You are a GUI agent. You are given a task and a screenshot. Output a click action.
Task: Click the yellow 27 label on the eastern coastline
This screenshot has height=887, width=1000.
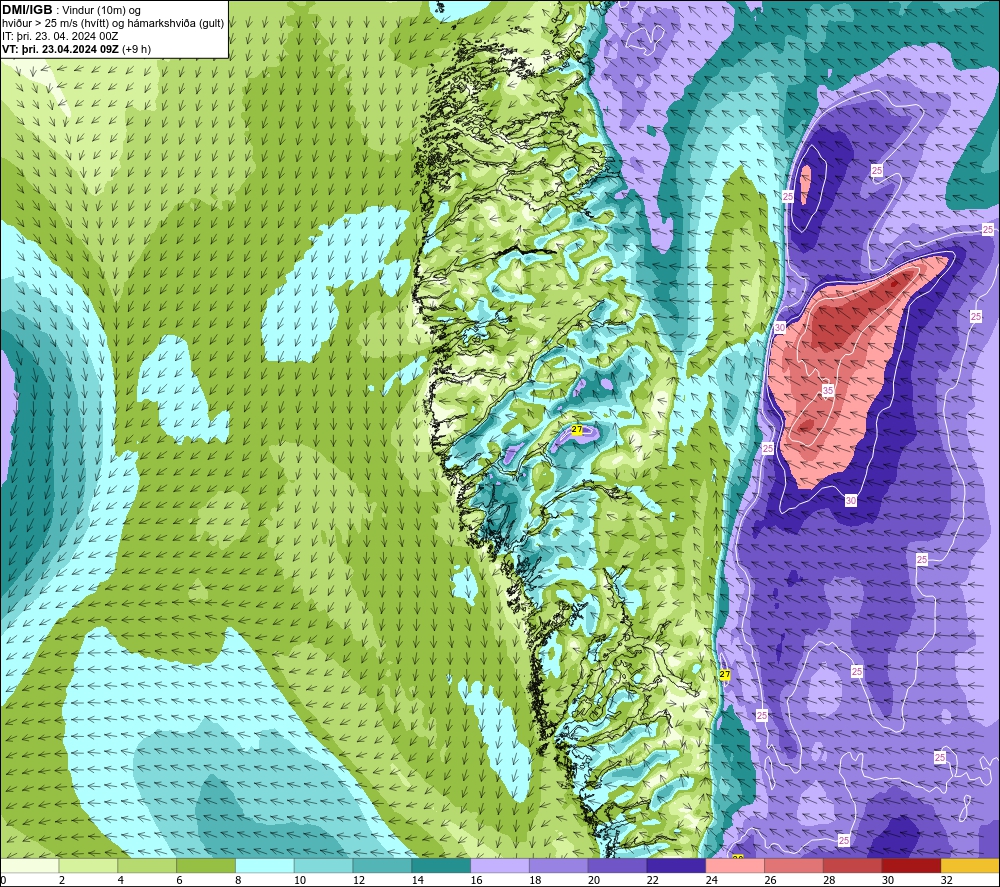point(724,674)
